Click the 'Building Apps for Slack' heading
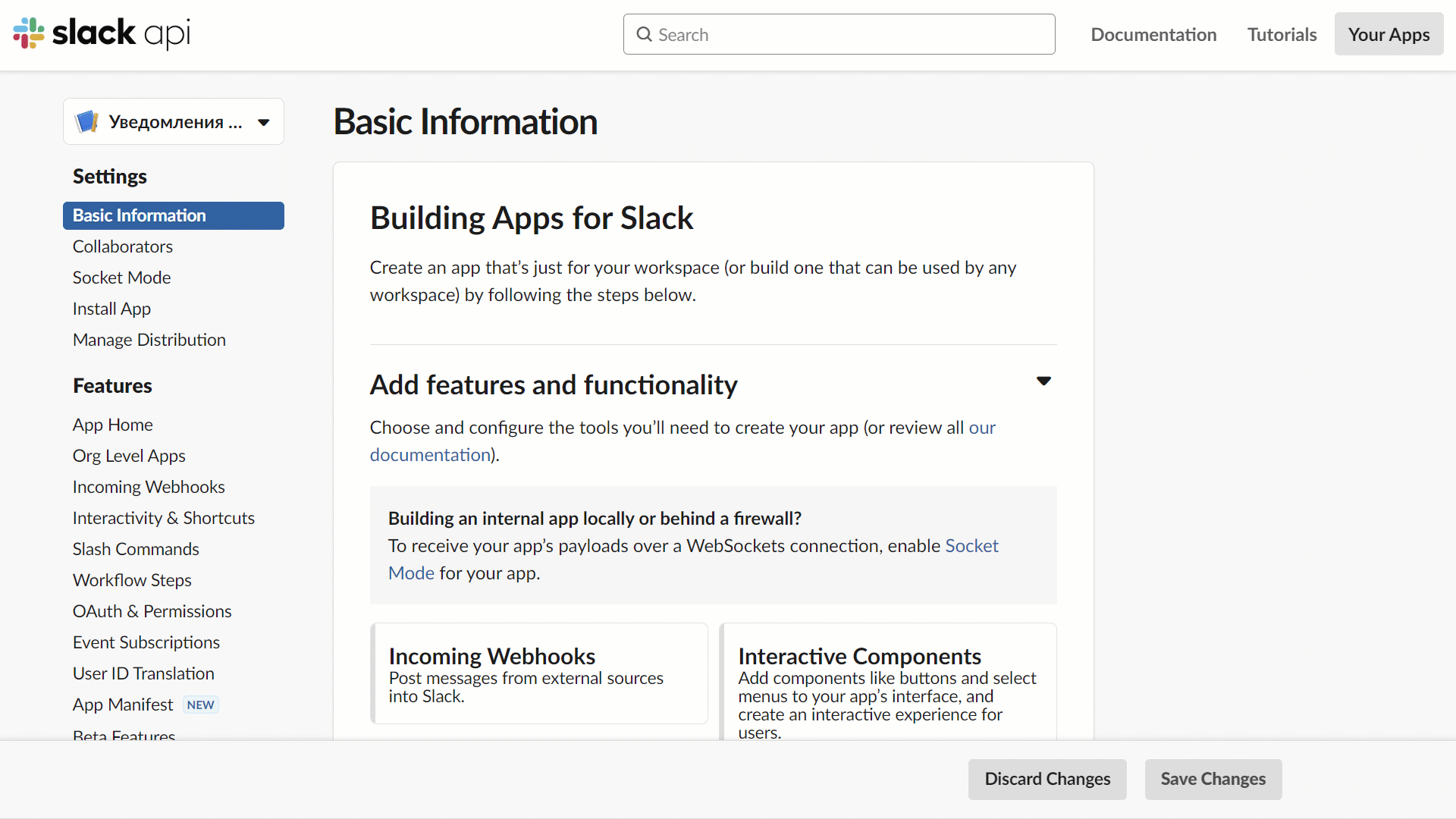This screenshot has height=819, width=1456. point(532,218)
